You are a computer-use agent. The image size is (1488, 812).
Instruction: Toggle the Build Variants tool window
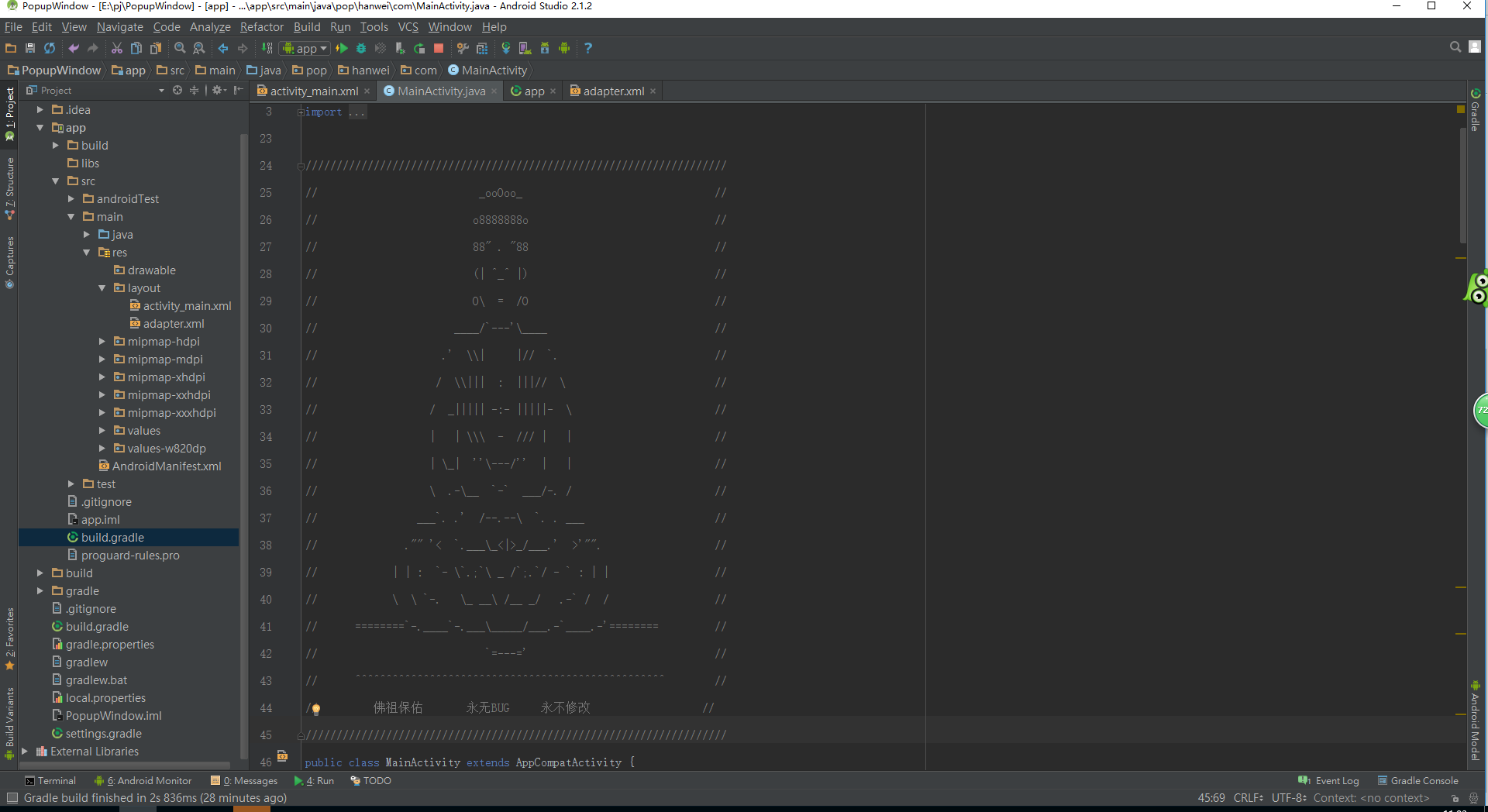tap(9, 724)
